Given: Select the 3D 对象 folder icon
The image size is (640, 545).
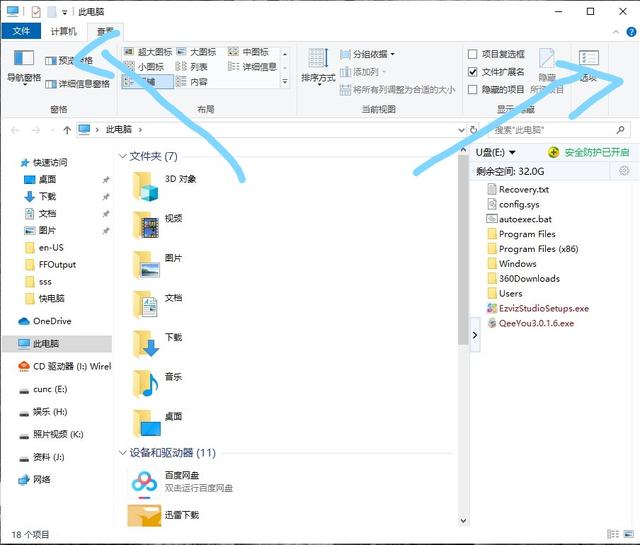Looking at the screenshot, I should tap(146, 186).
